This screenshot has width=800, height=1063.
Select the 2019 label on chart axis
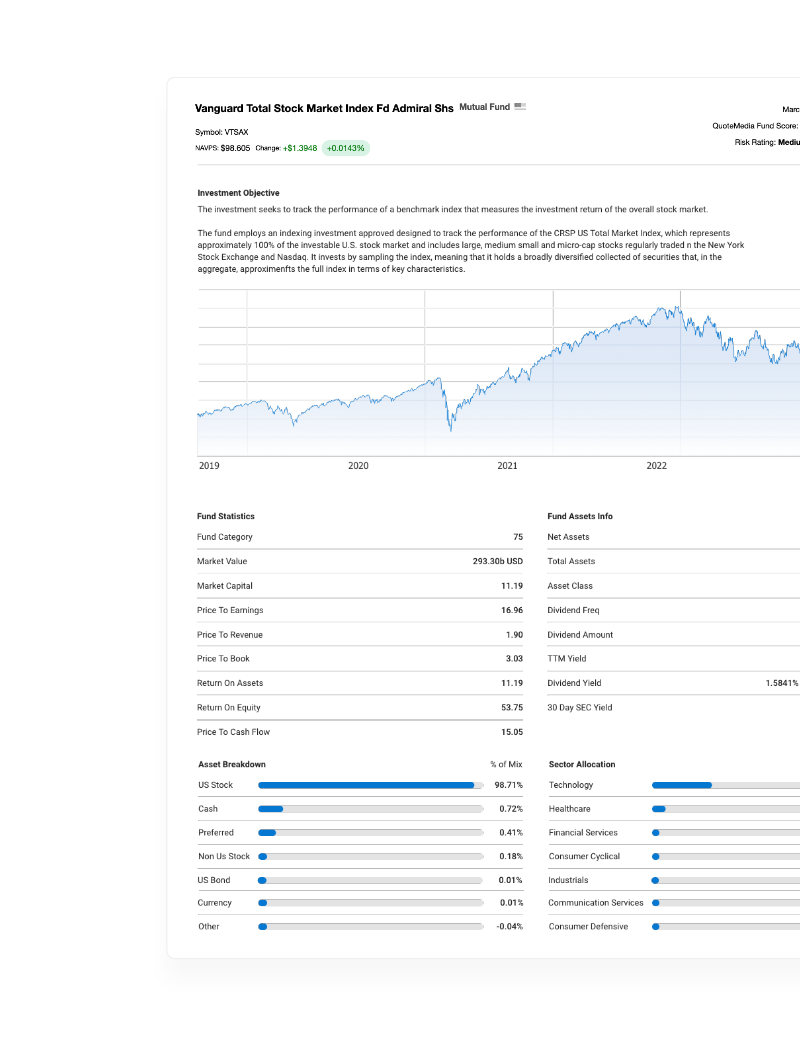click(209, 466)
